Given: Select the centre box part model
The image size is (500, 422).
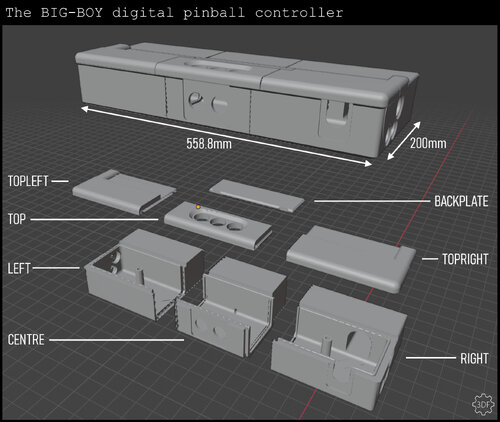Looking at the screenshot, I should click(x=231, y=307).
